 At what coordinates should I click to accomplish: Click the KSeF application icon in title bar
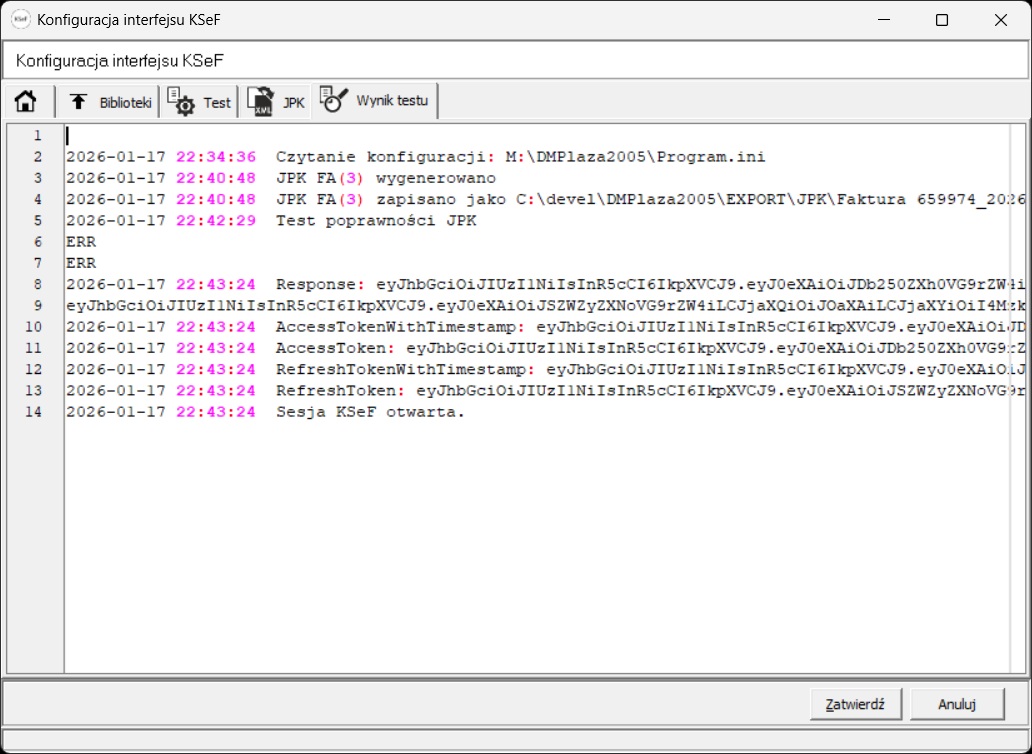[x=21, y=20]
